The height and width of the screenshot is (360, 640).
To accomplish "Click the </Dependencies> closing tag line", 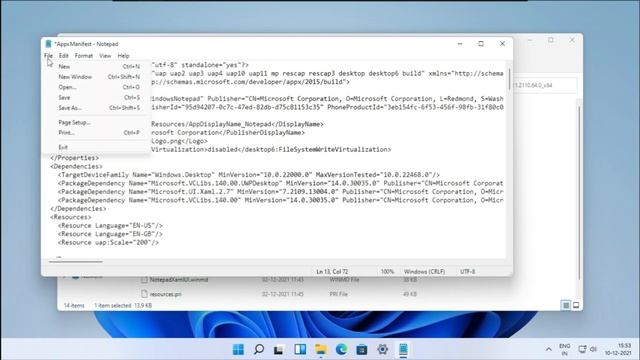I will [78, 209].
